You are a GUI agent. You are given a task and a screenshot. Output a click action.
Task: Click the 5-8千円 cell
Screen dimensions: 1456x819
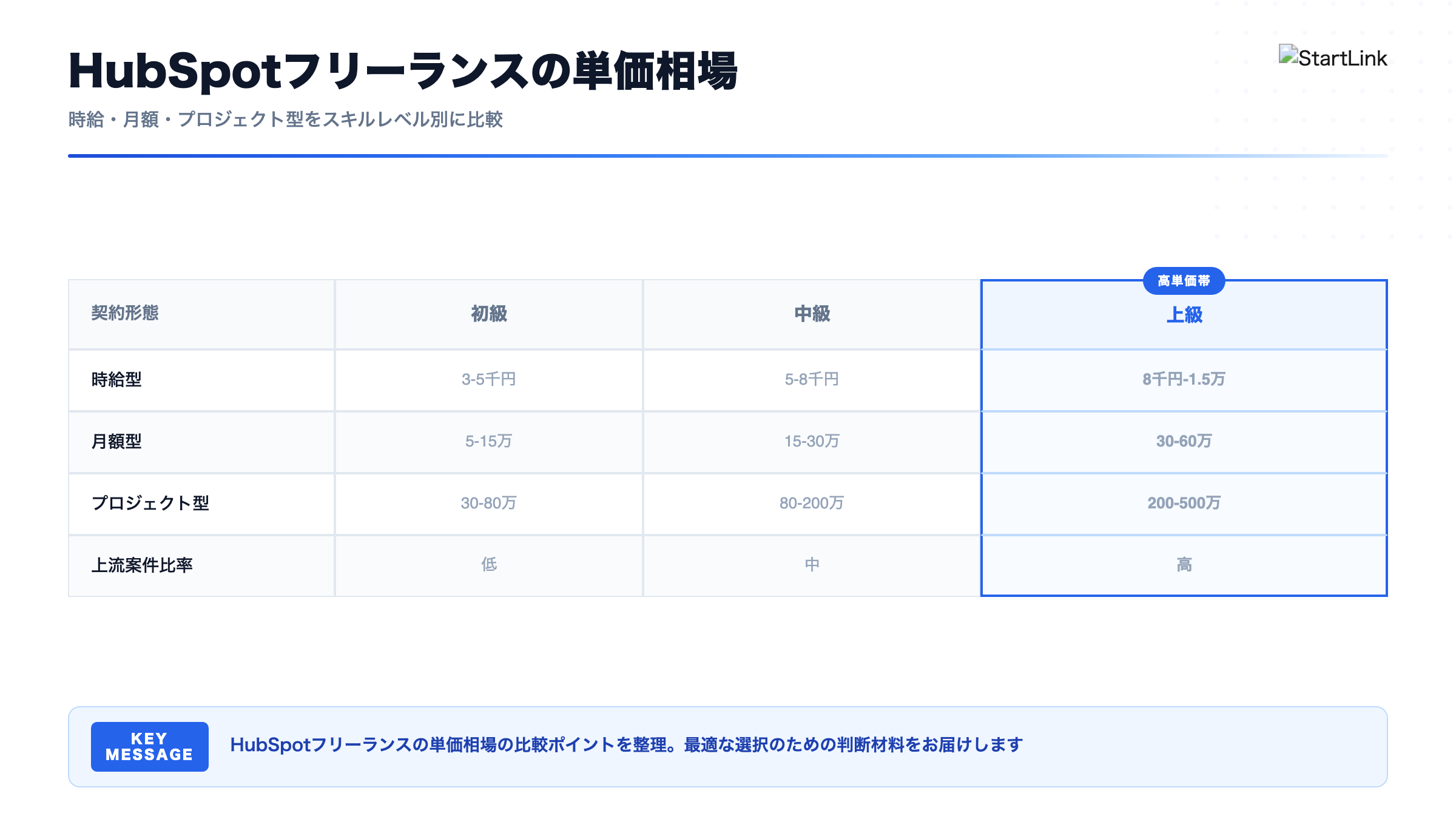point(812,380)
